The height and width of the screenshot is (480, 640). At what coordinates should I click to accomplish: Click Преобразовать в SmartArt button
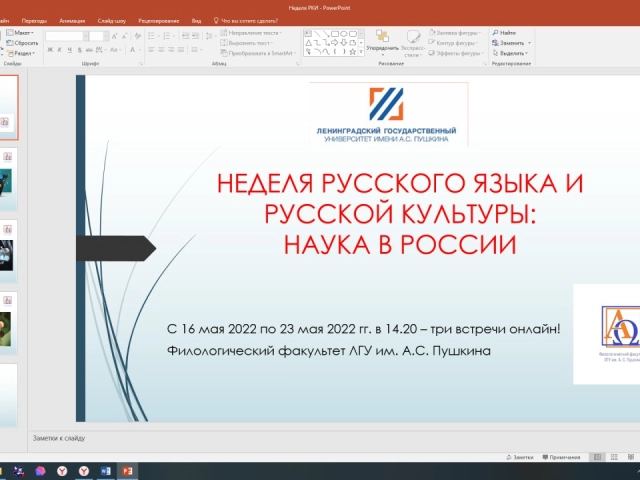coord(258,53)
